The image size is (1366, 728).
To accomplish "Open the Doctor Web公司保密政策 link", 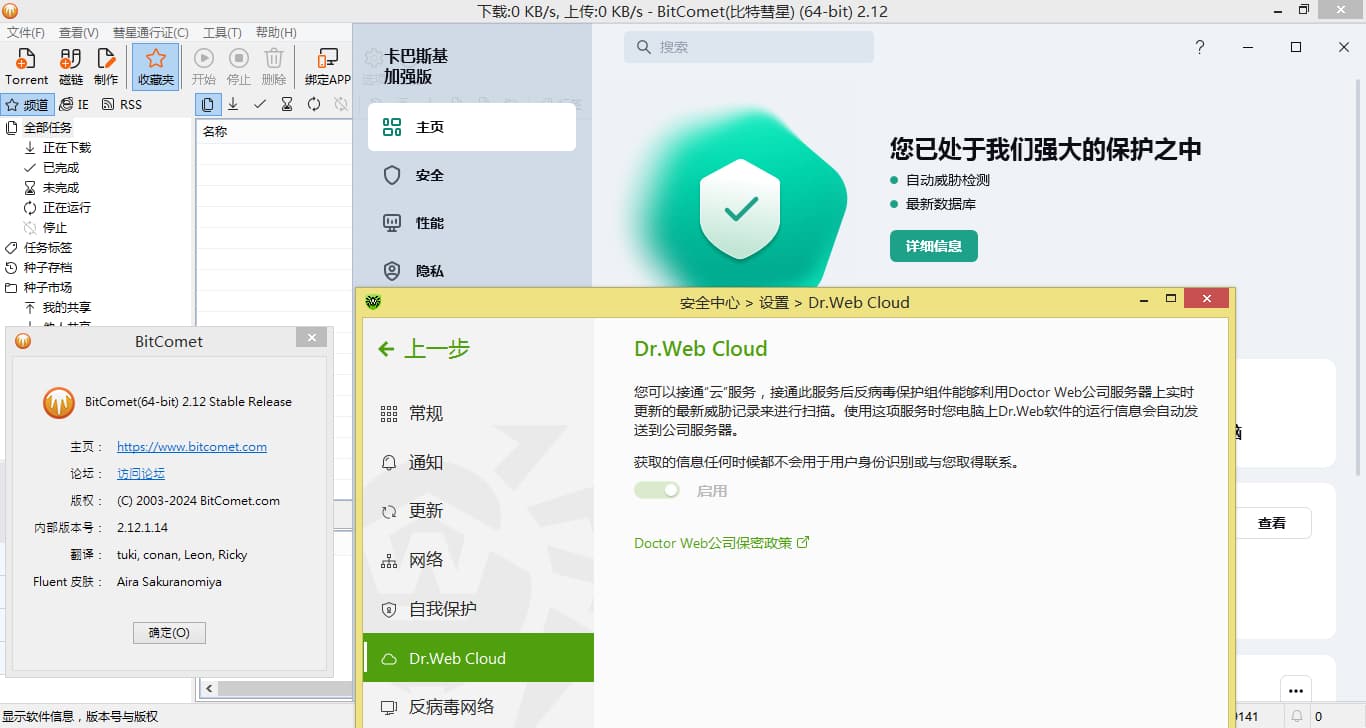I will pyautogui.click(x=721, y=543).
